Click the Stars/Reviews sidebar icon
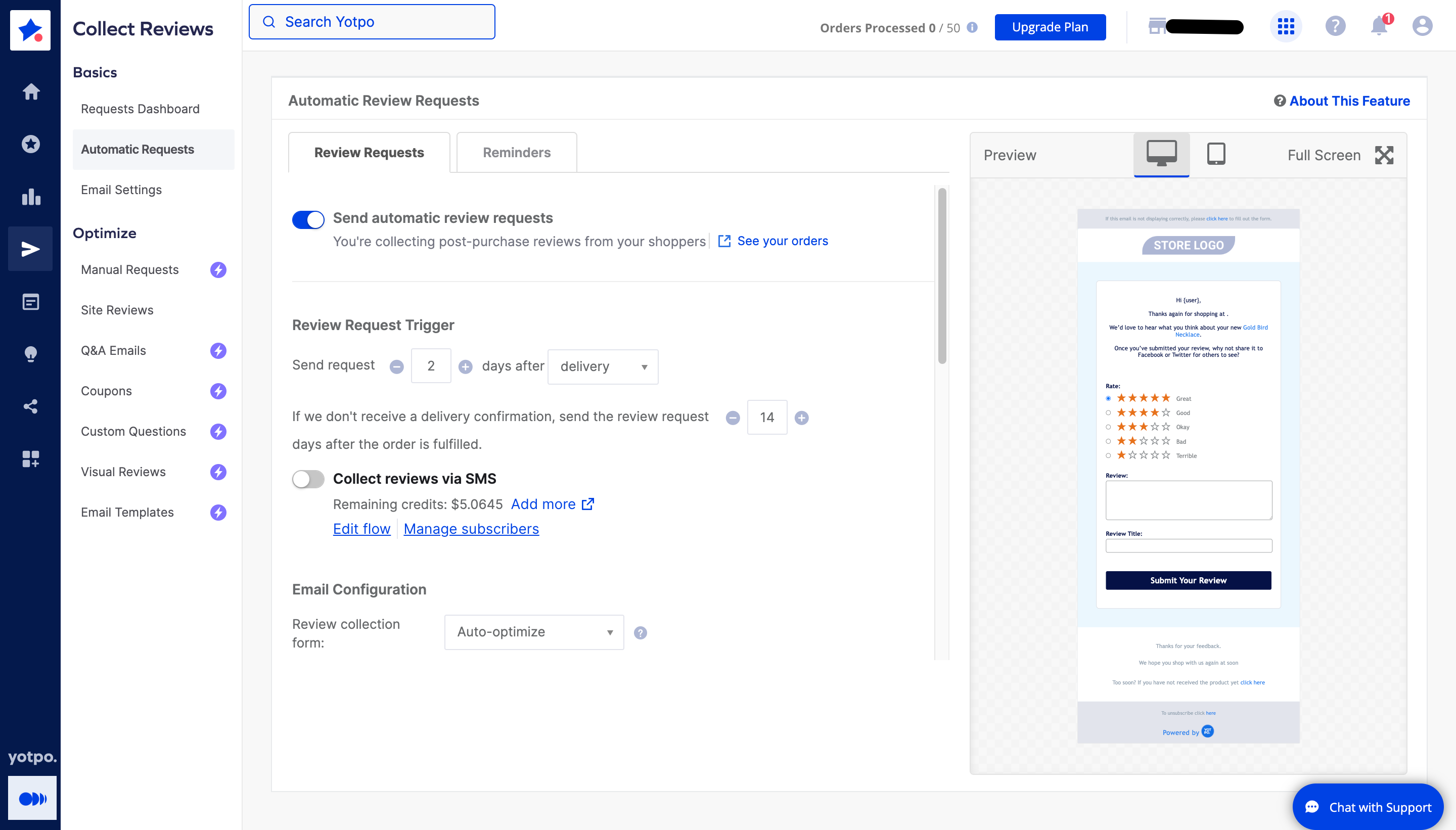 [x=30, y=143]
